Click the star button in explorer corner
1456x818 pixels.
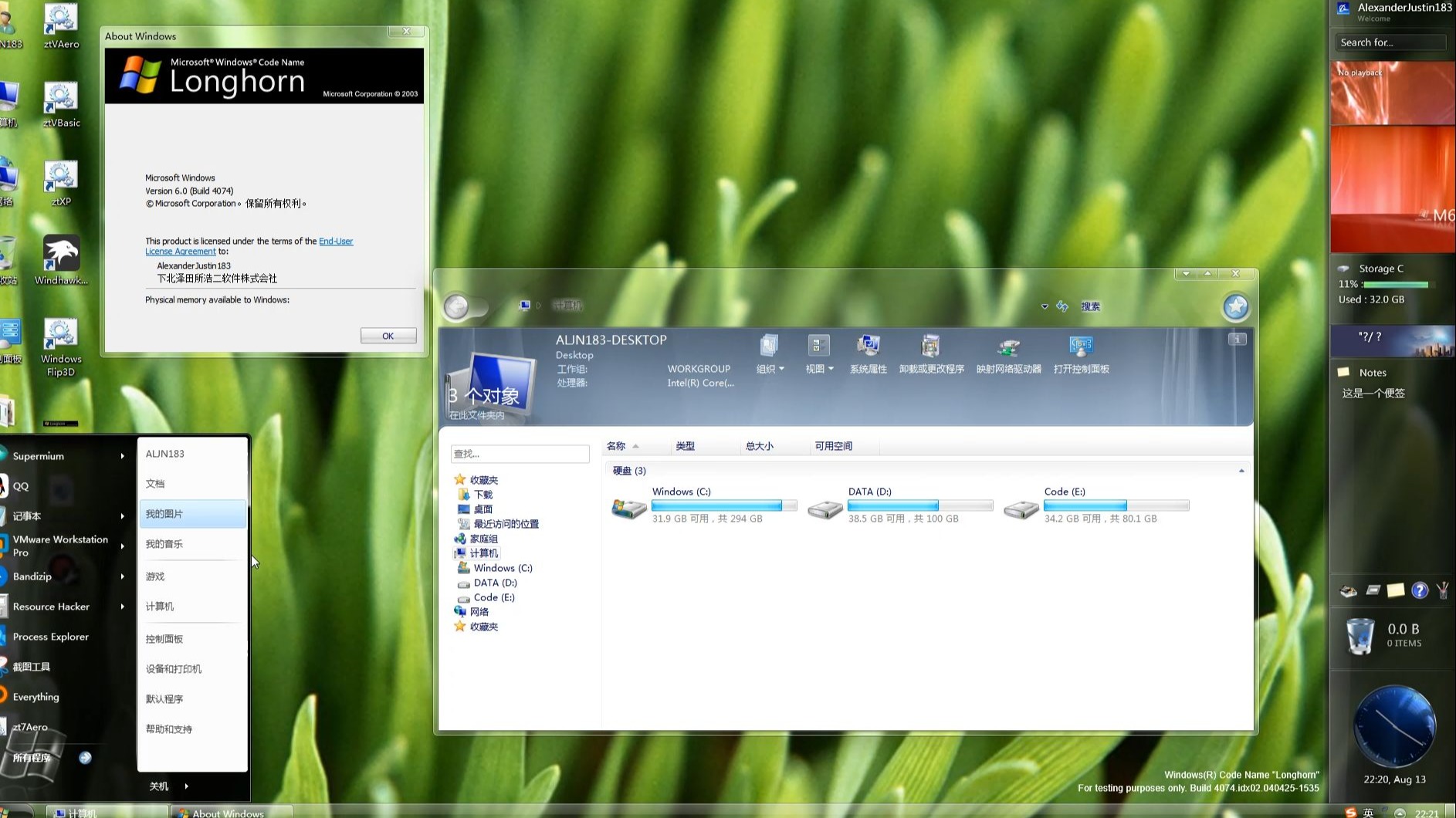[x=1235, y=307]
